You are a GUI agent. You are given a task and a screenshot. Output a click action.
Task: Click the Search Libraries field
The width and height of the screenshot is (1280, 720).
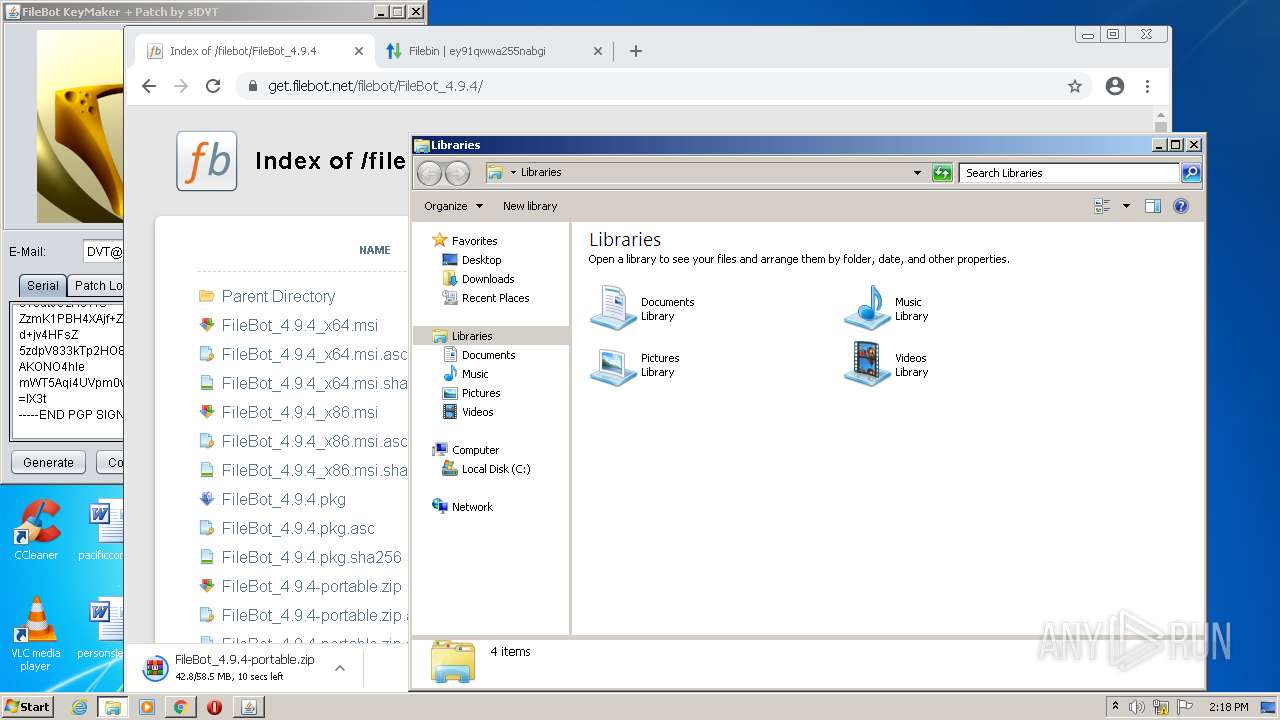[x=1069, y=173]
